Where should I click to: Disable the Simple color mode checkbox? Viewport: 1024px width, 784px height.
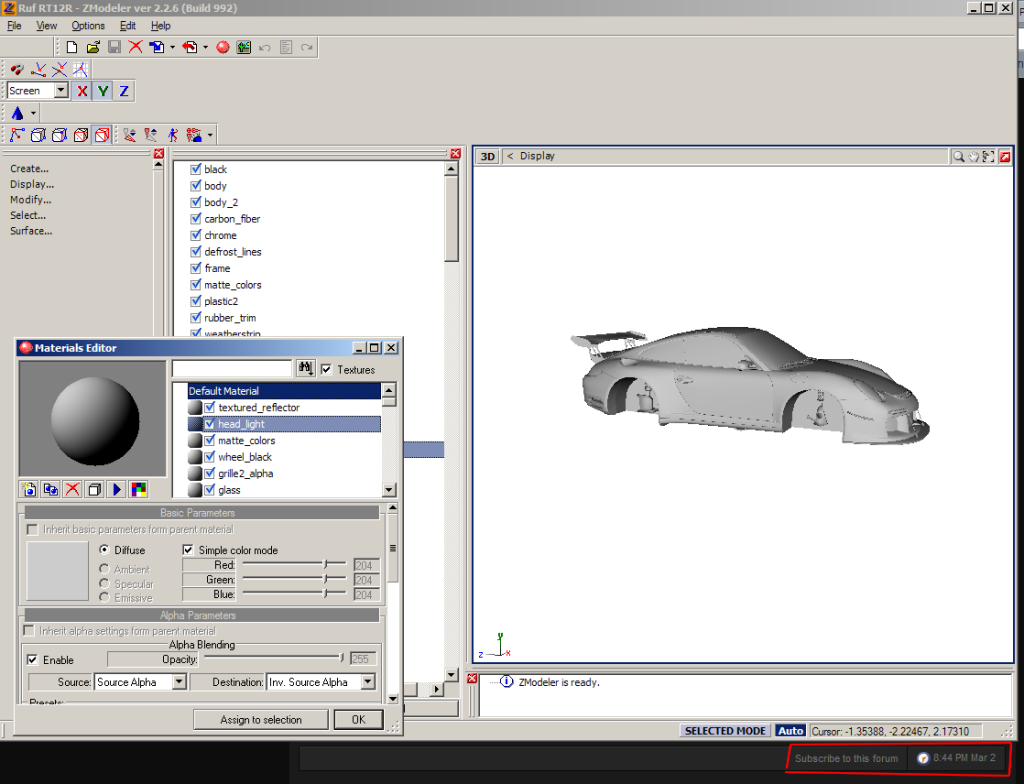pos(188,550)
